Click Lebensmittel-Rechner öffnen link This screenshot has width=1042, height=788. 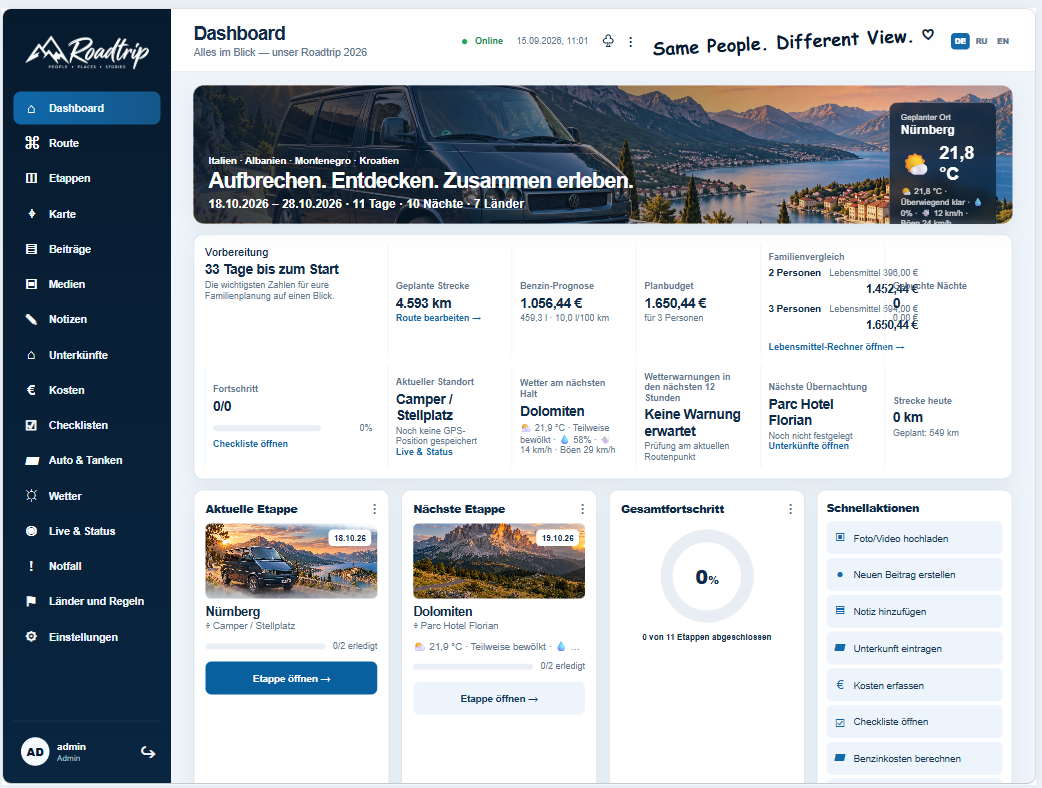(836, 347)
